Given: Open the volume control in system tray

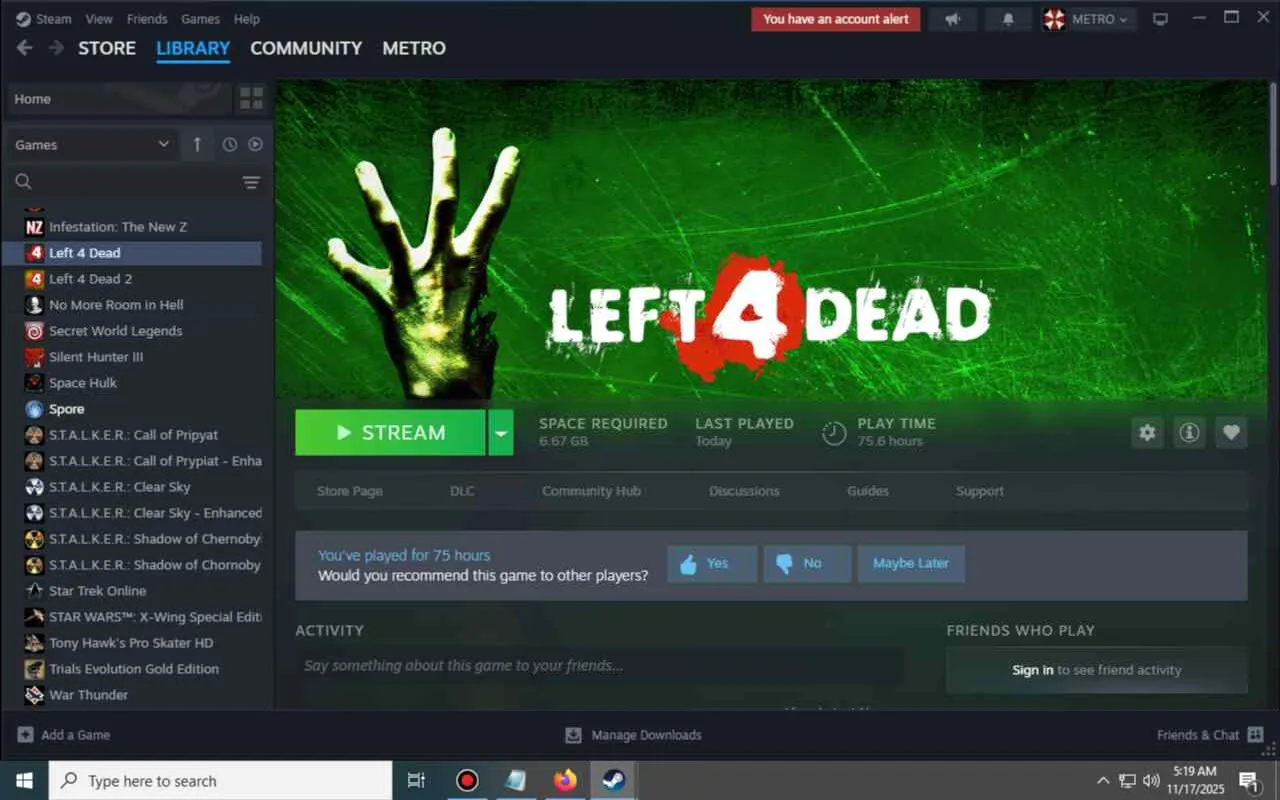Looking at the screenshot, I should tap(1151, 781).
